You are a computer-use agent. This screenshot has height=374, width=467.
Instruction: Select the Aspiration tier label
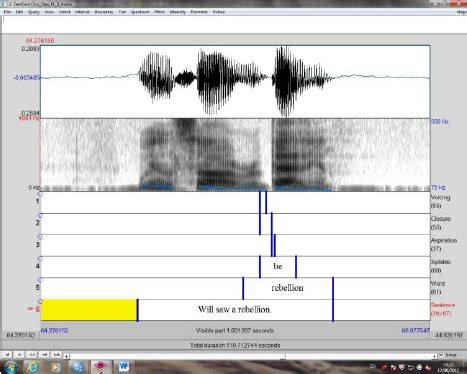(x=444, y=244)
